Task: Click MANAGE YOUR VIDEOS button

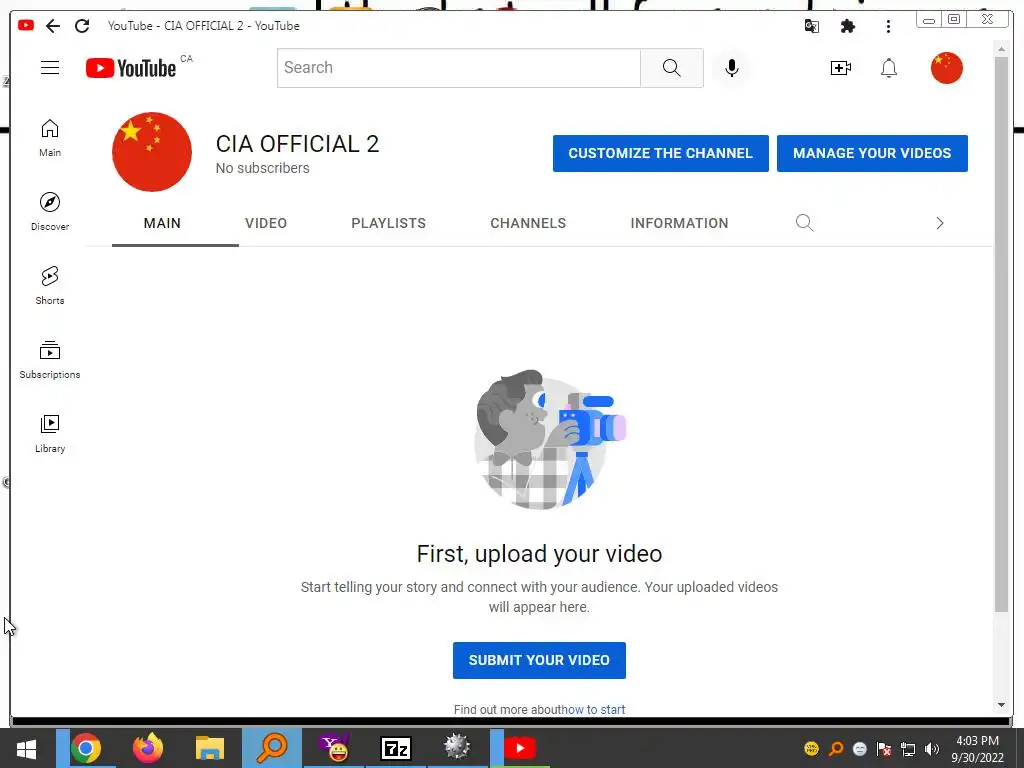Action: [872, 153]
